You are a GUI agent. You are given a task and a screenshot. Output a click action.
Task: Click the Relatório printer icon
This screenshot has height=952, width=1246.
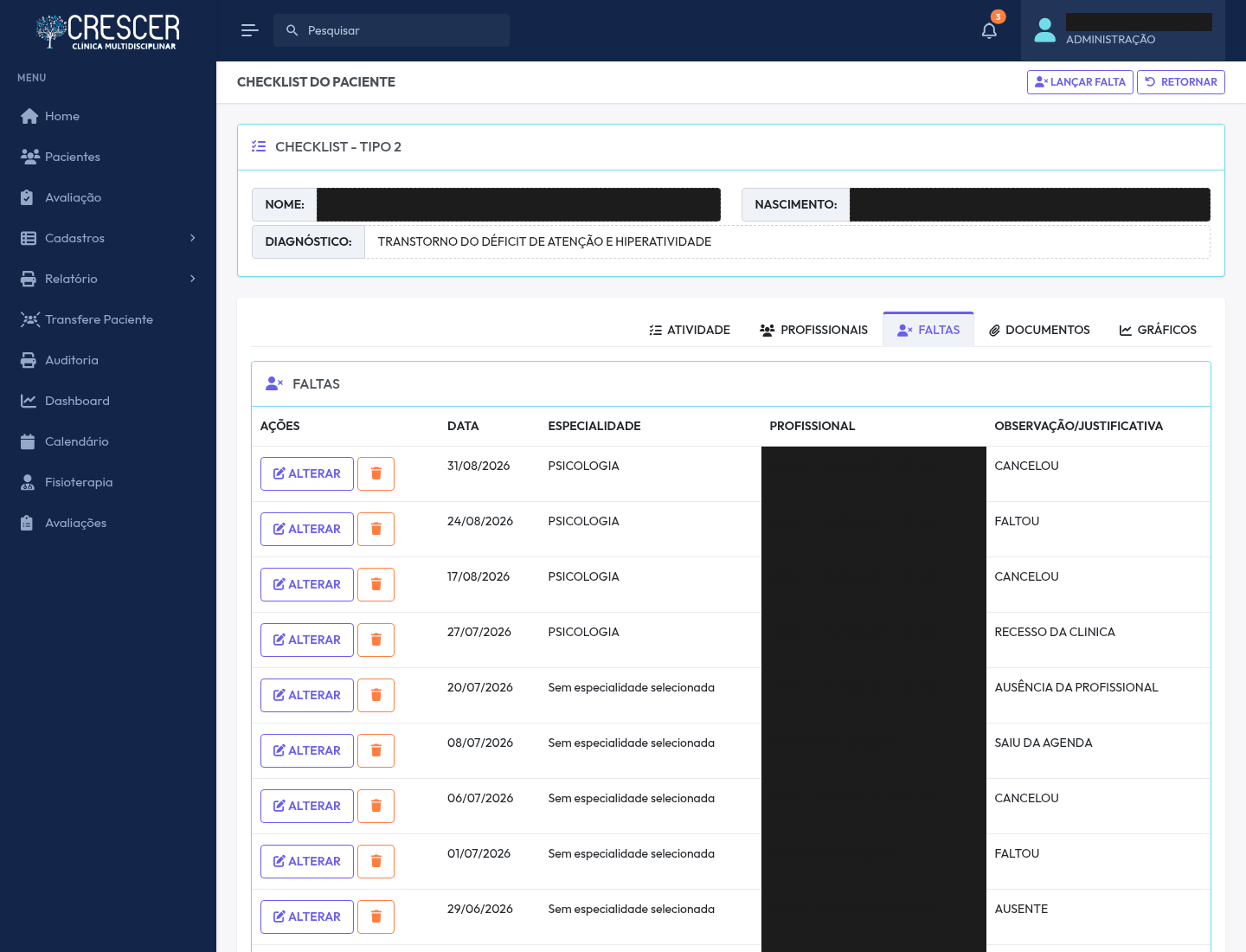pyautogui.click(x=29, y=279)
